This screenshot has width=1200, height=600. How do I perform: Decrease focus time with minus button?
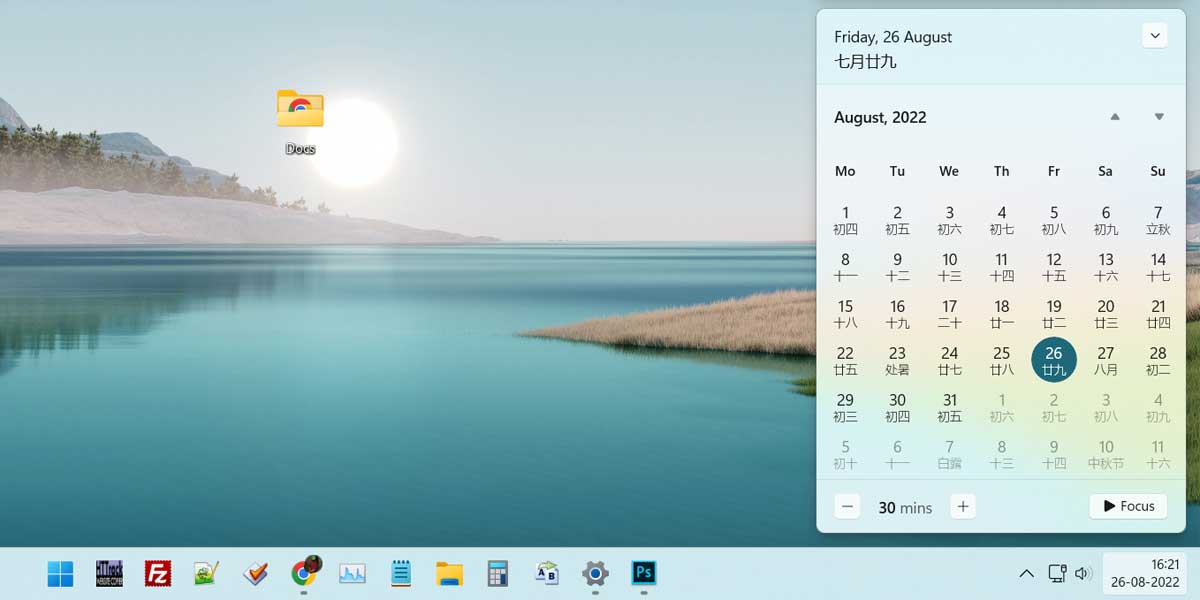[847, 507]
